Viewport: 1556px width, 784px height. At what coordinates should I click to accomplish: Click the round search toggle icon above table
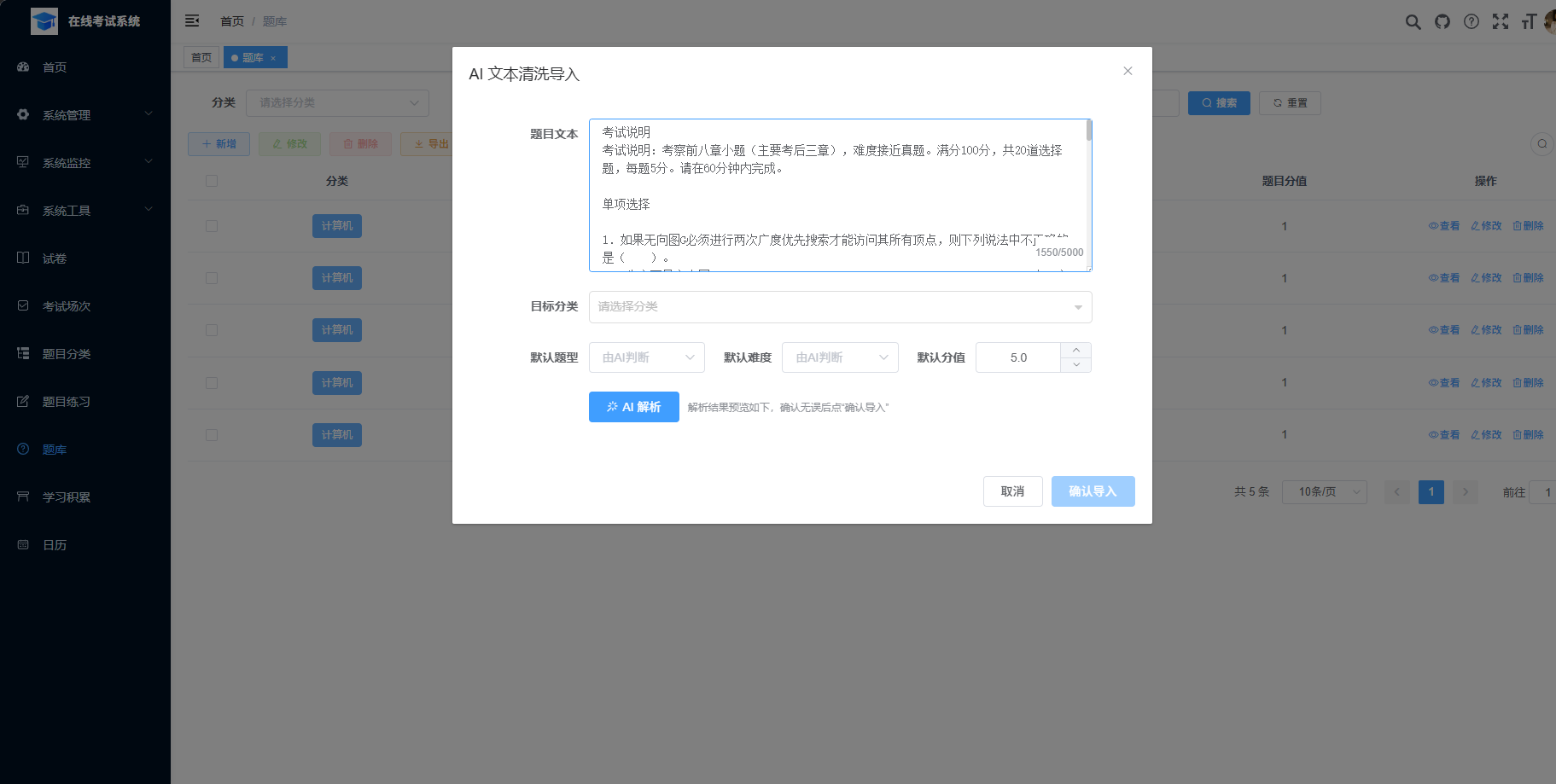[x=1541, y=143]
